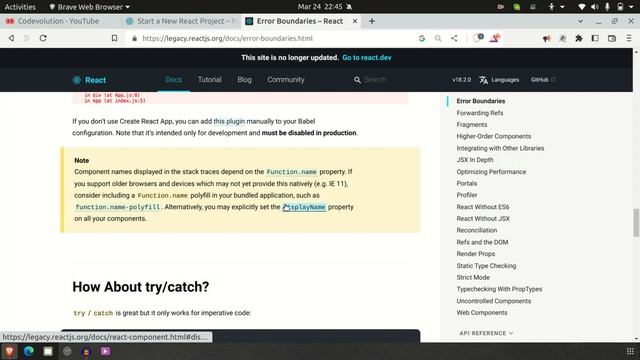Viewport: 640px width, 360px height.
Task: Click the page vertical scrollbar thumb
Action: point(636,222)
